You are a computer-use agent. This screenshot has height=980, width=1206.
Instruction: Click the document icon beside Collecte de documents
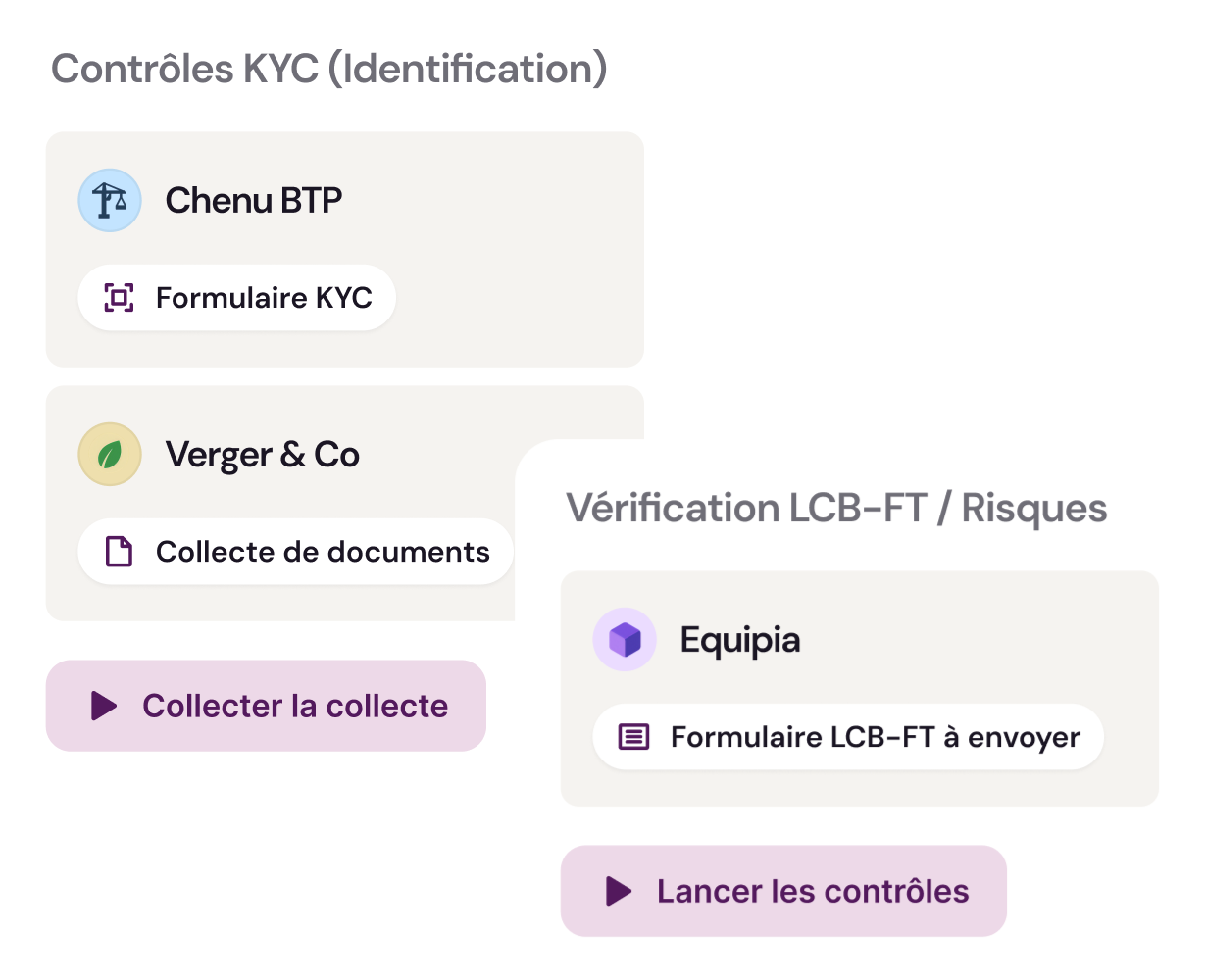coord(119,552)
